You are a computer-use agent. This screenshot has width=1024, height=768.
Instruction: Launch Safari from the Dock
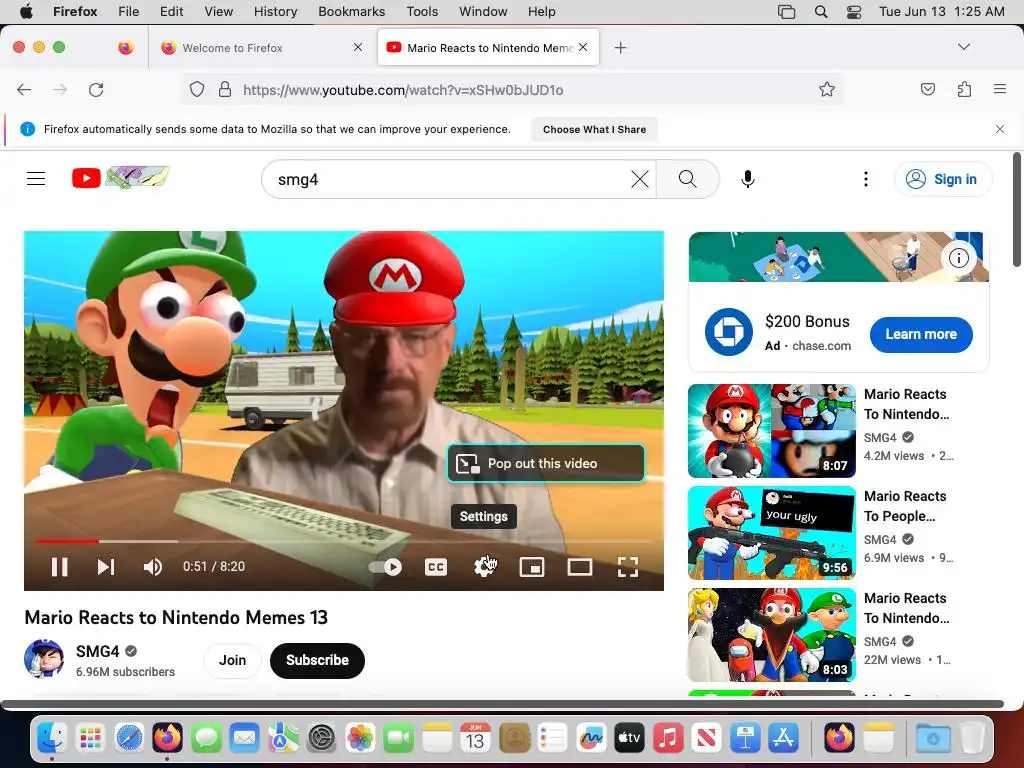click(x=129, y=739)
